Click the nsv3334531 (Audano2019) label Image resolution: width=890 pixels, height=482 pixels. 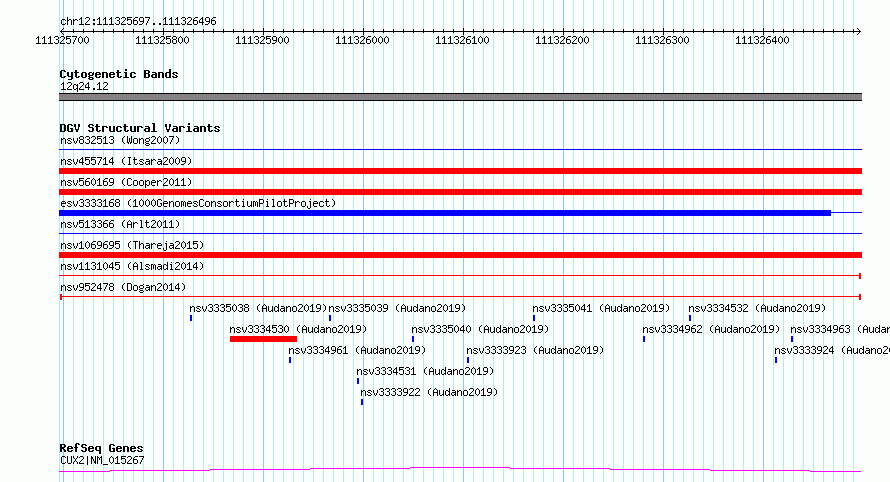click(x=425, y=371)
